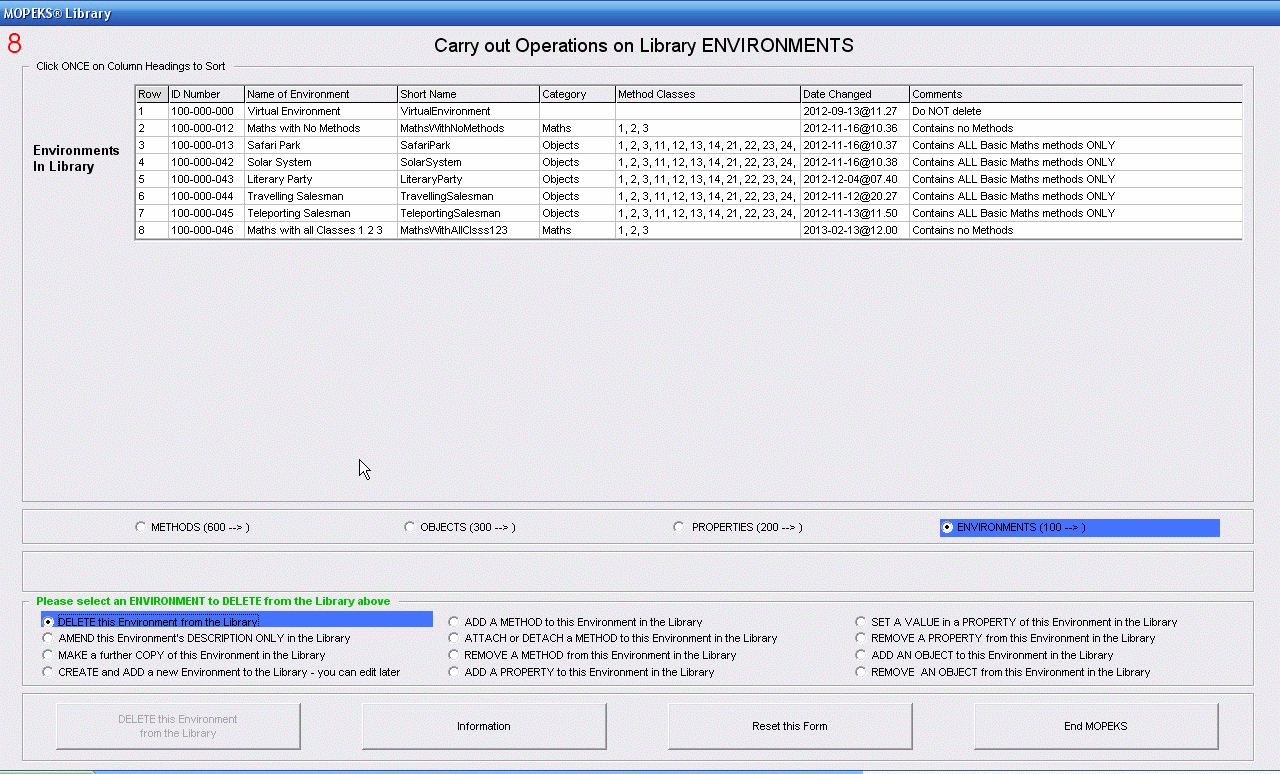
Task: Click short name cell SolarSystem
Action: [469, 162]
